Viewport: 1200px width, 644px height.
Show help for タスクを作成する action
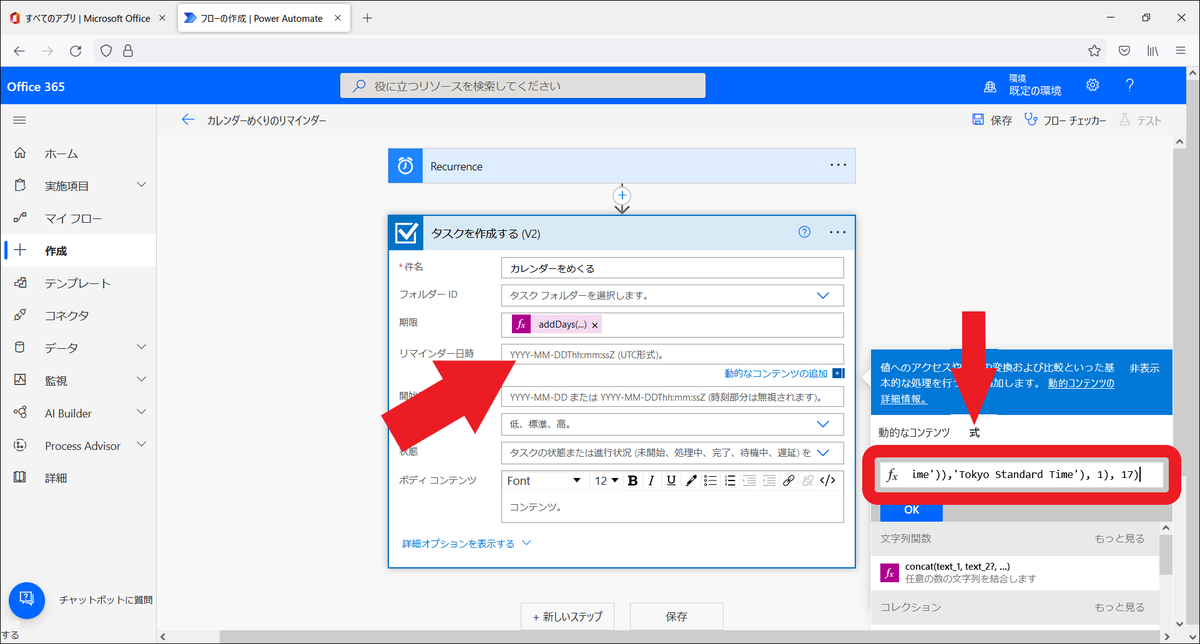[x=804, y=232]
